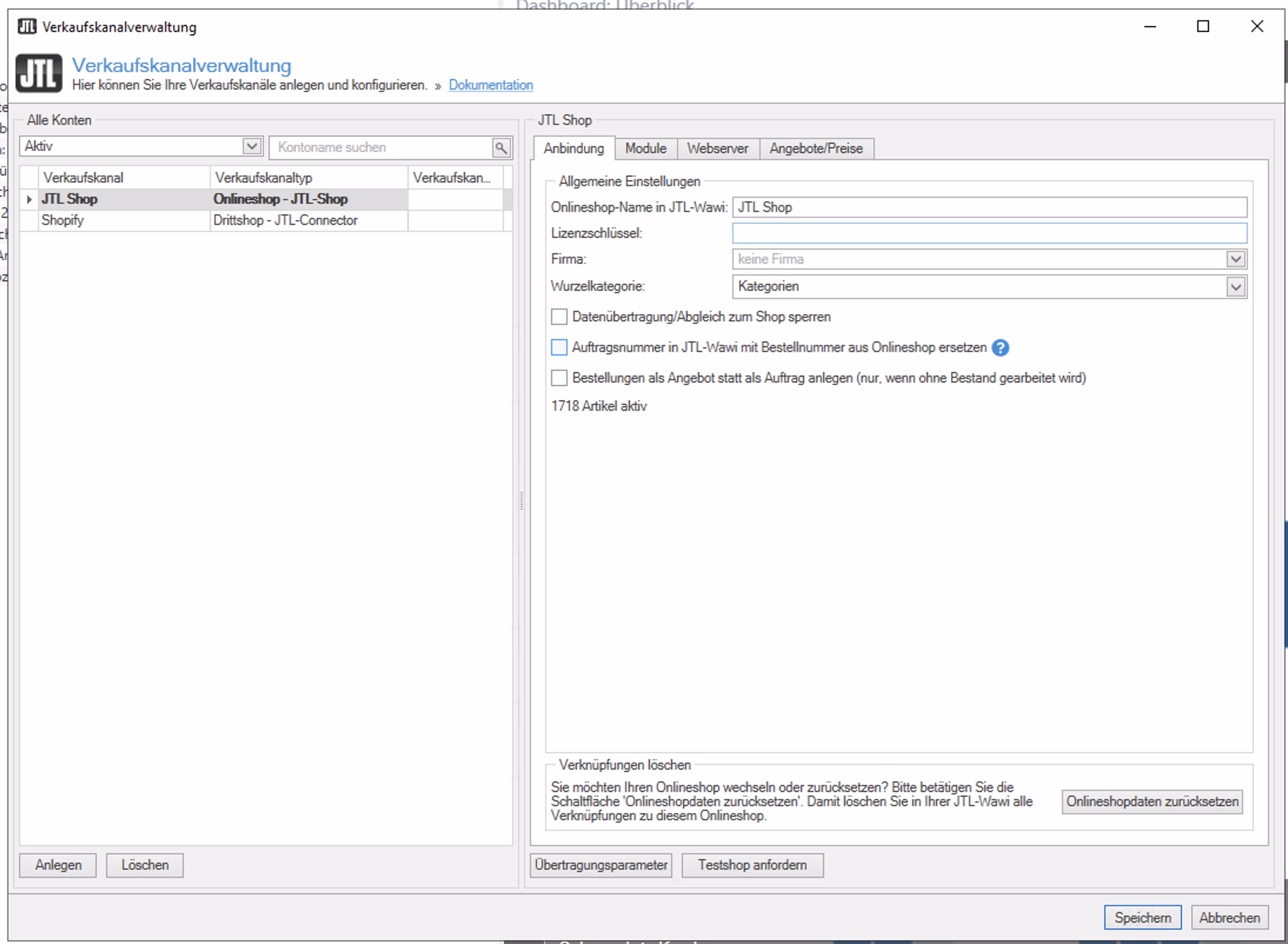Image resolution: width=1288 pixels, height=944 pixels.
Task: Click Testshop anfordern button
Action: pos(752,865)
